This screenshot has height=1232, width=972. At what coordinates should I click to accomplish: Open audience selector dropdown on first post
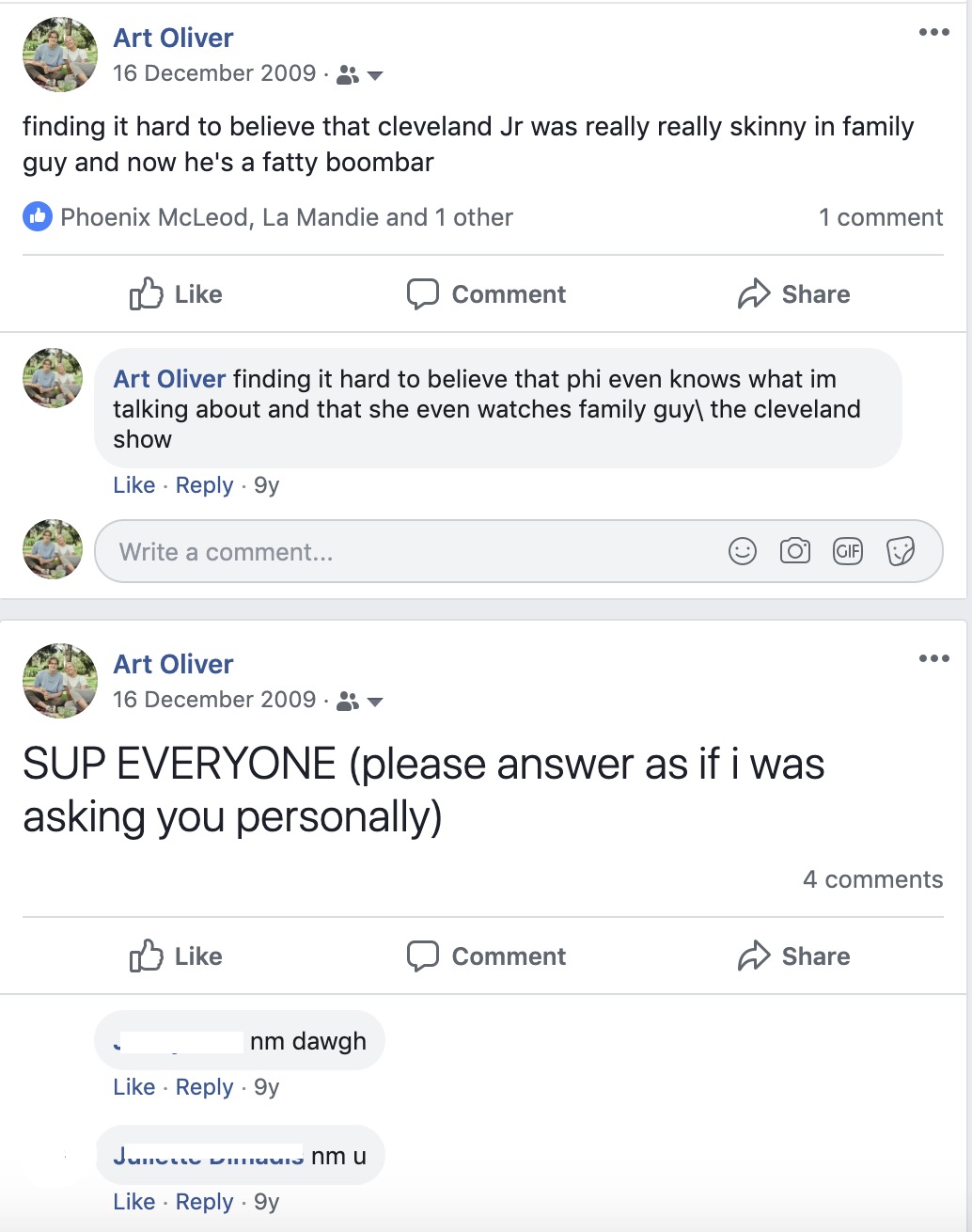(360, 74)
